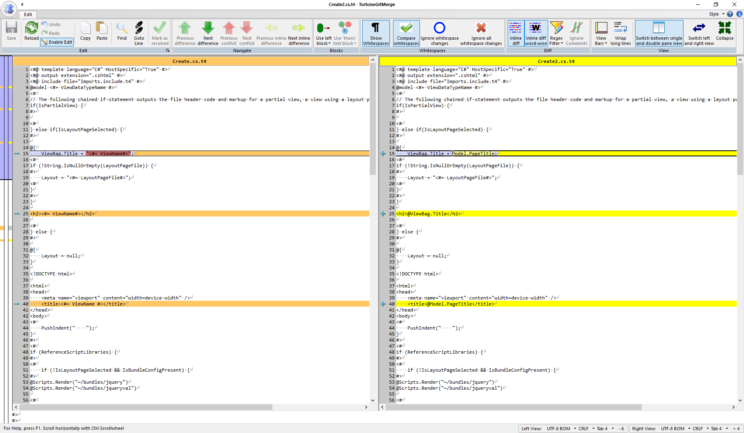Viewport: 744px width, 433px height.
Task: Click the Create2.cs.t4 pane header
Action: point(558,61)
